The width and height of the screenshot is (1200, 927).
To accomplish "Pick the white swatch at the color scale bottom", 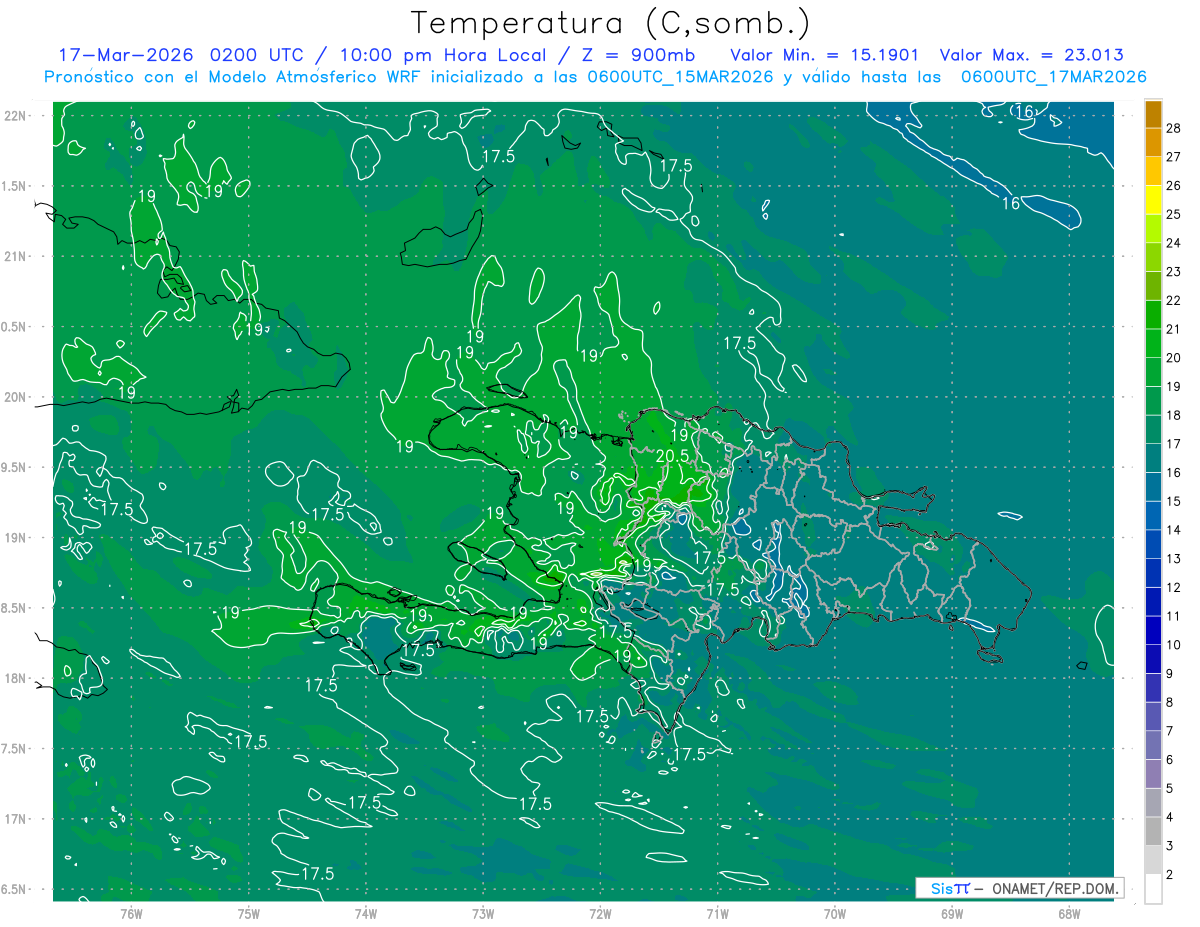I will (x=1153, y=889).
